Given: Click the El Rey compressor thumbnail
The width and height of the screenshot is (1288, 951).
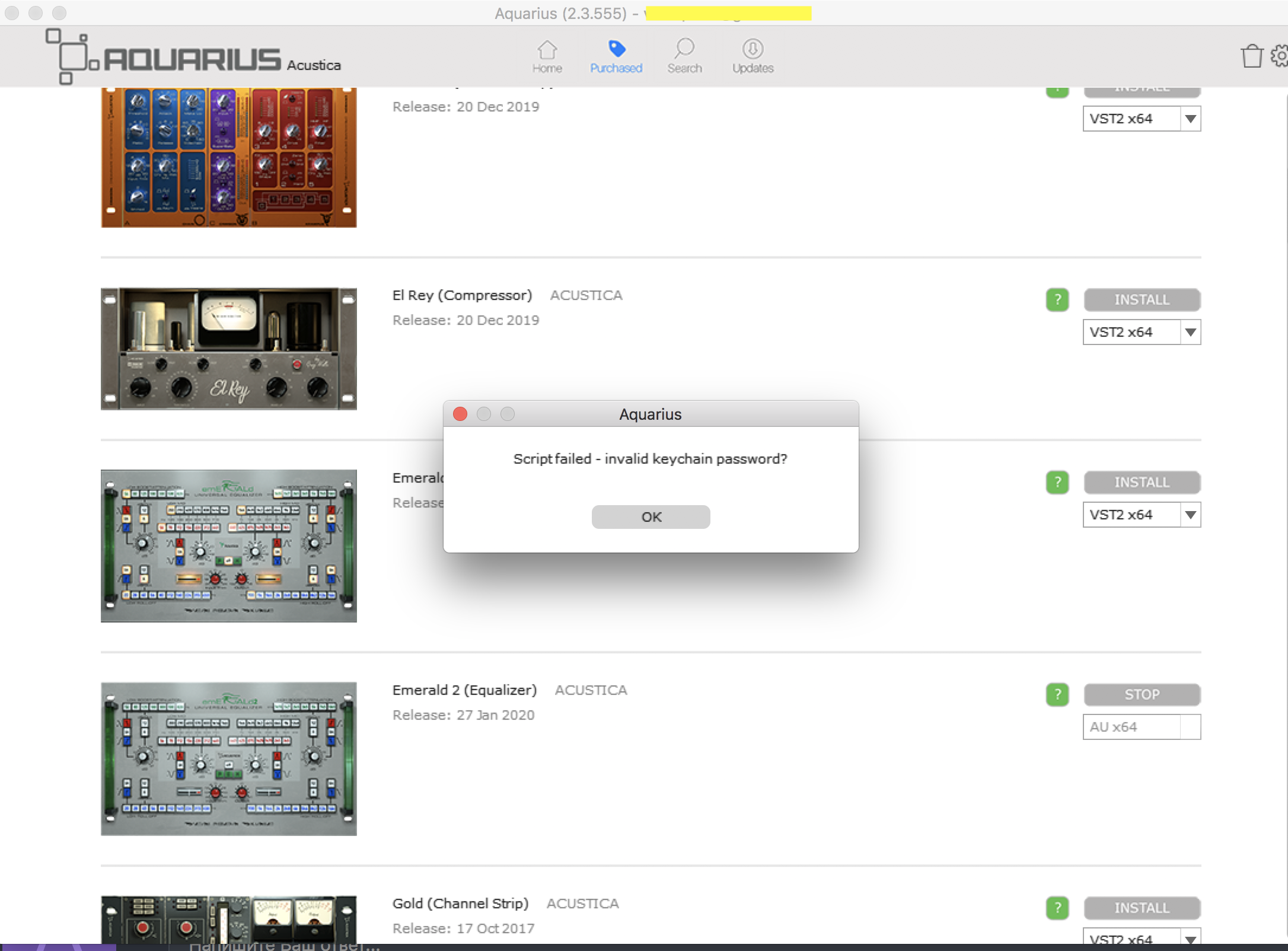Looking at the screenshot, I should 229,349.
